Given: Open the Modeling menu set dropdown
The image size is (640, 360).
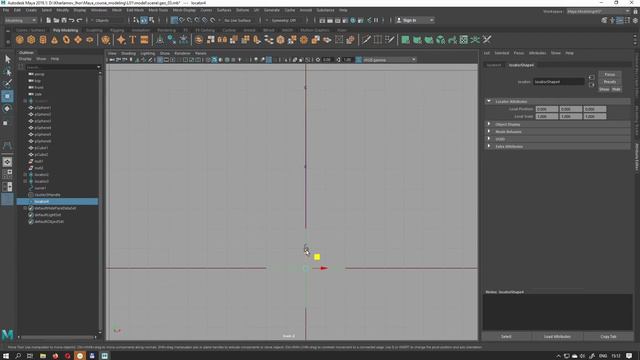Looking at the screenshot, I should [20, 20].
